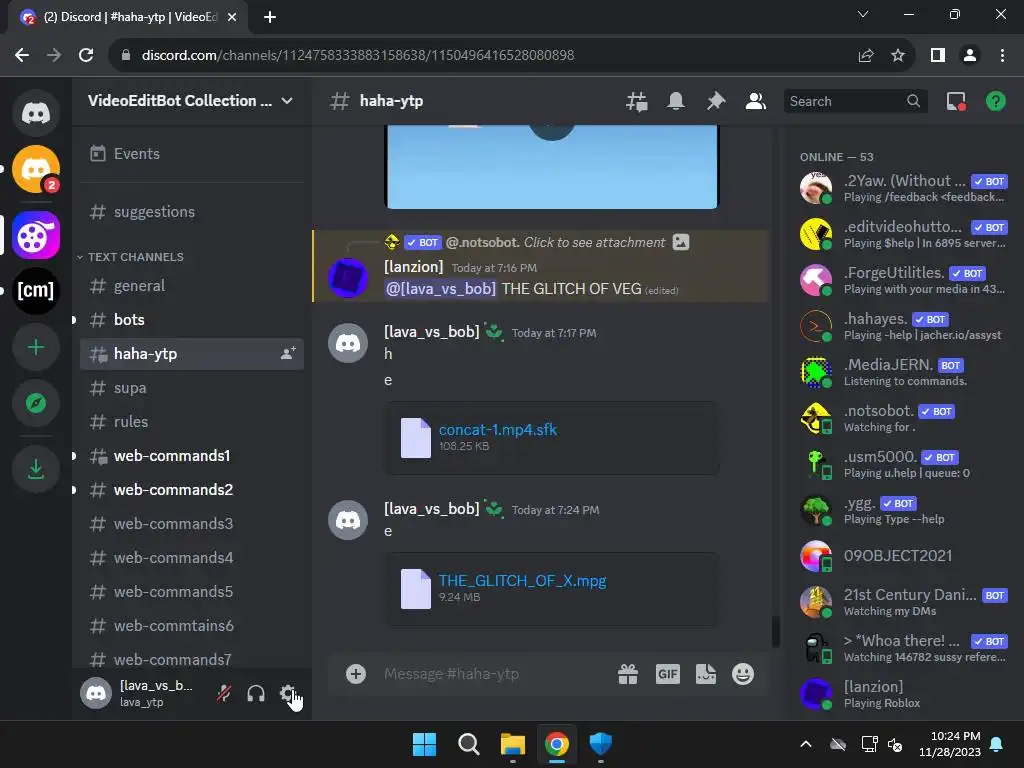Open the web-commands3 channel

(191, 523)
